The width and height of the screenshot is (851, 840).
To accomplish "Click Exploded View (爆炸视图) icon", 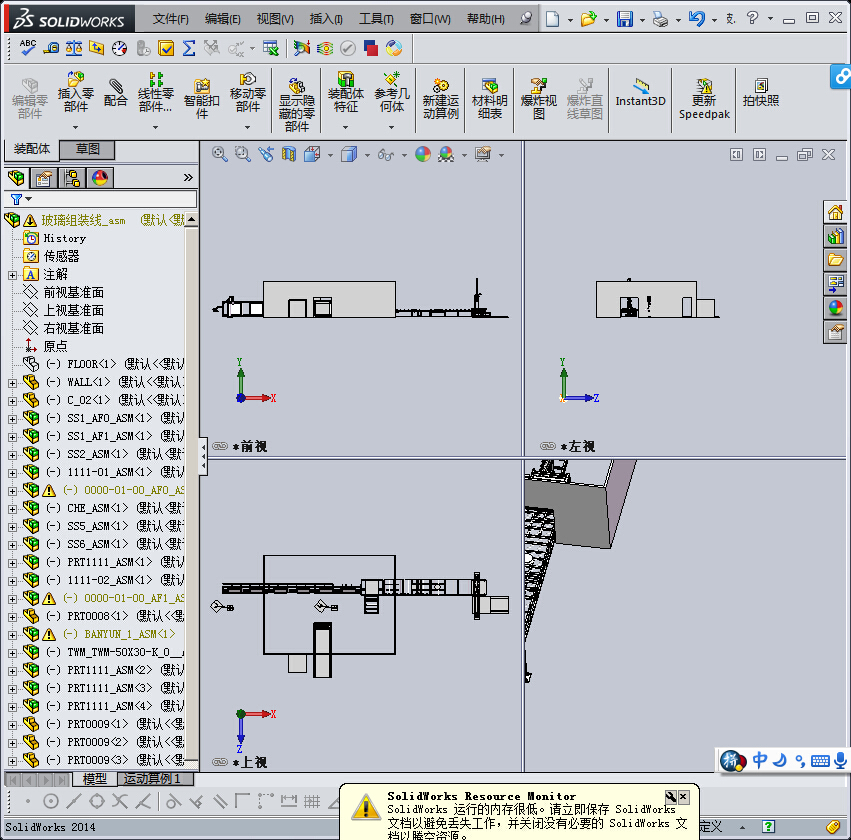I will (538, 99).
